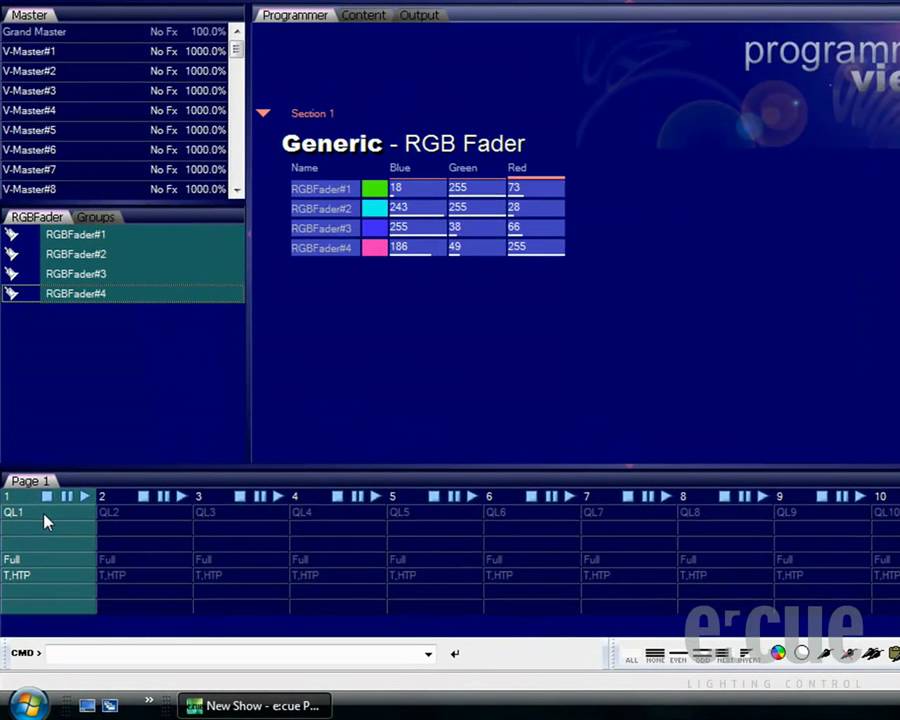The width and height of the screenshot is (900, 720).
Task: Stop cuelist 1
Action: tap(47, 496)
